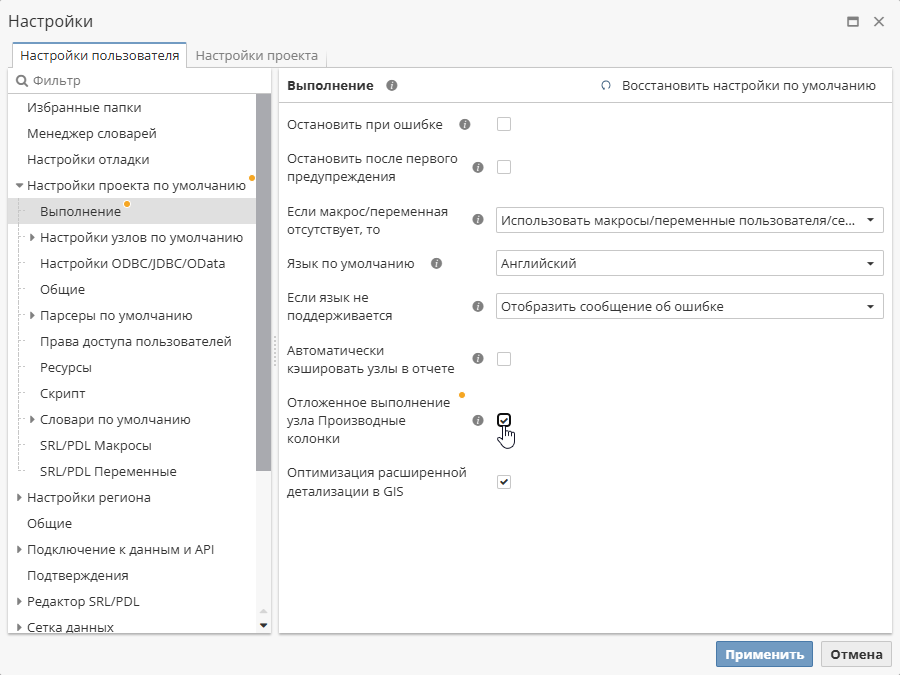This screenshot has width=900, height=675.
Task: Click info icon for Если макрос/переменная отсутствует
Action: click(478, 221)
